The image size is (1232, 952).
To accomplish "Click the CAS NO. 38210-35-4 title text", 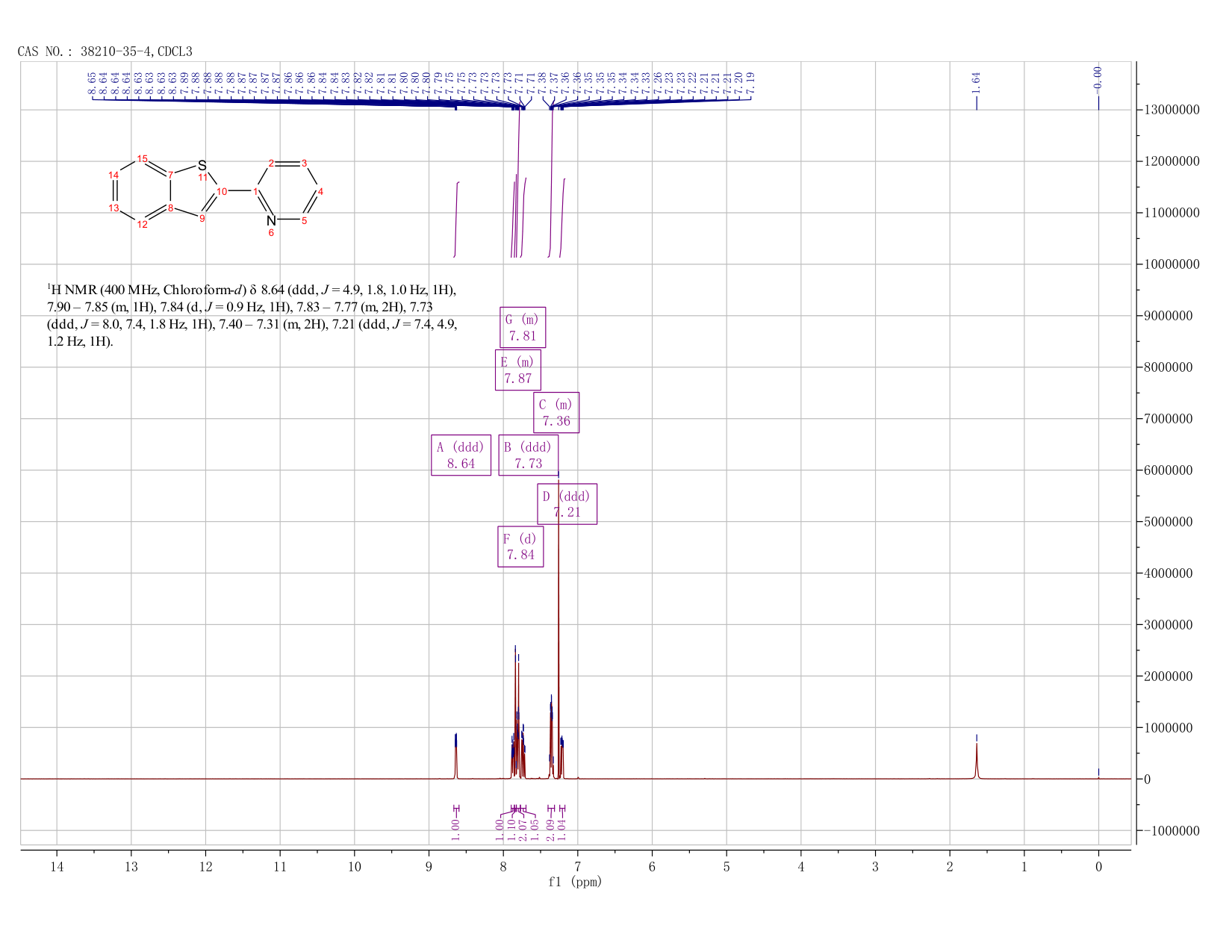I will click(x=105, y=52).
